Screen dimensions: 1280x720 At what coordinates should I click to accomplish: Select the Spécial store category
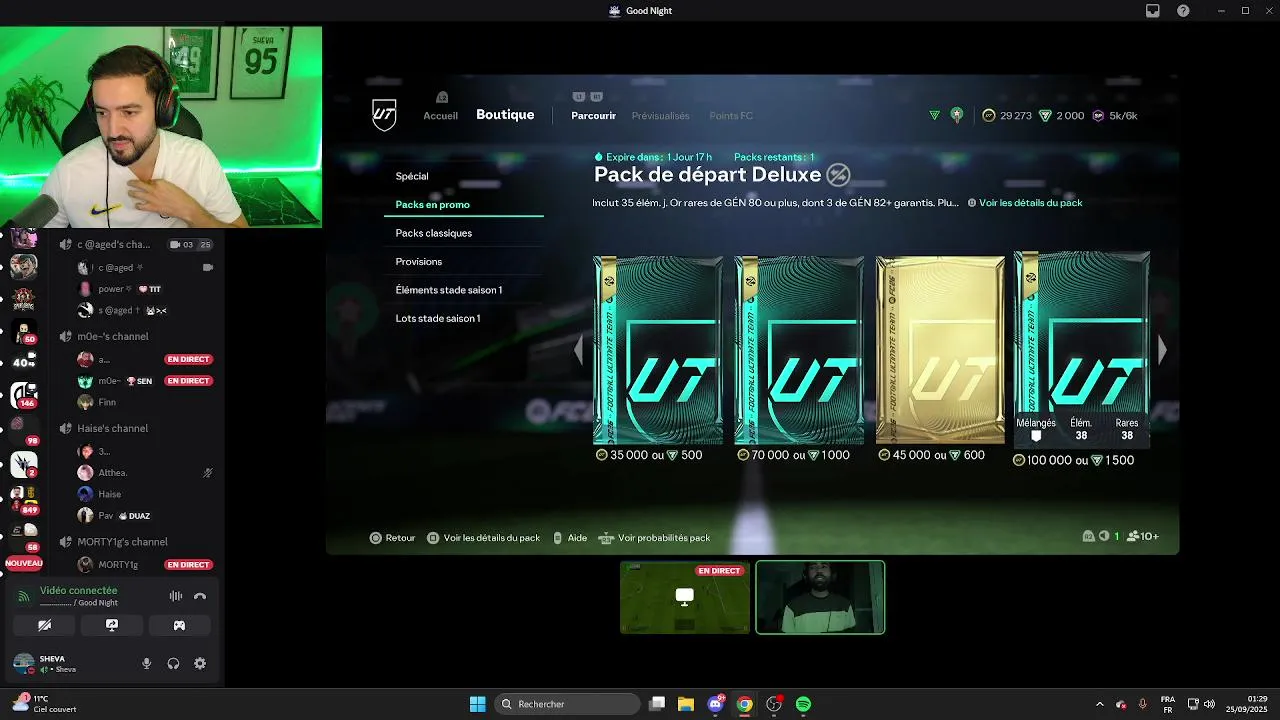pos(412,176)
